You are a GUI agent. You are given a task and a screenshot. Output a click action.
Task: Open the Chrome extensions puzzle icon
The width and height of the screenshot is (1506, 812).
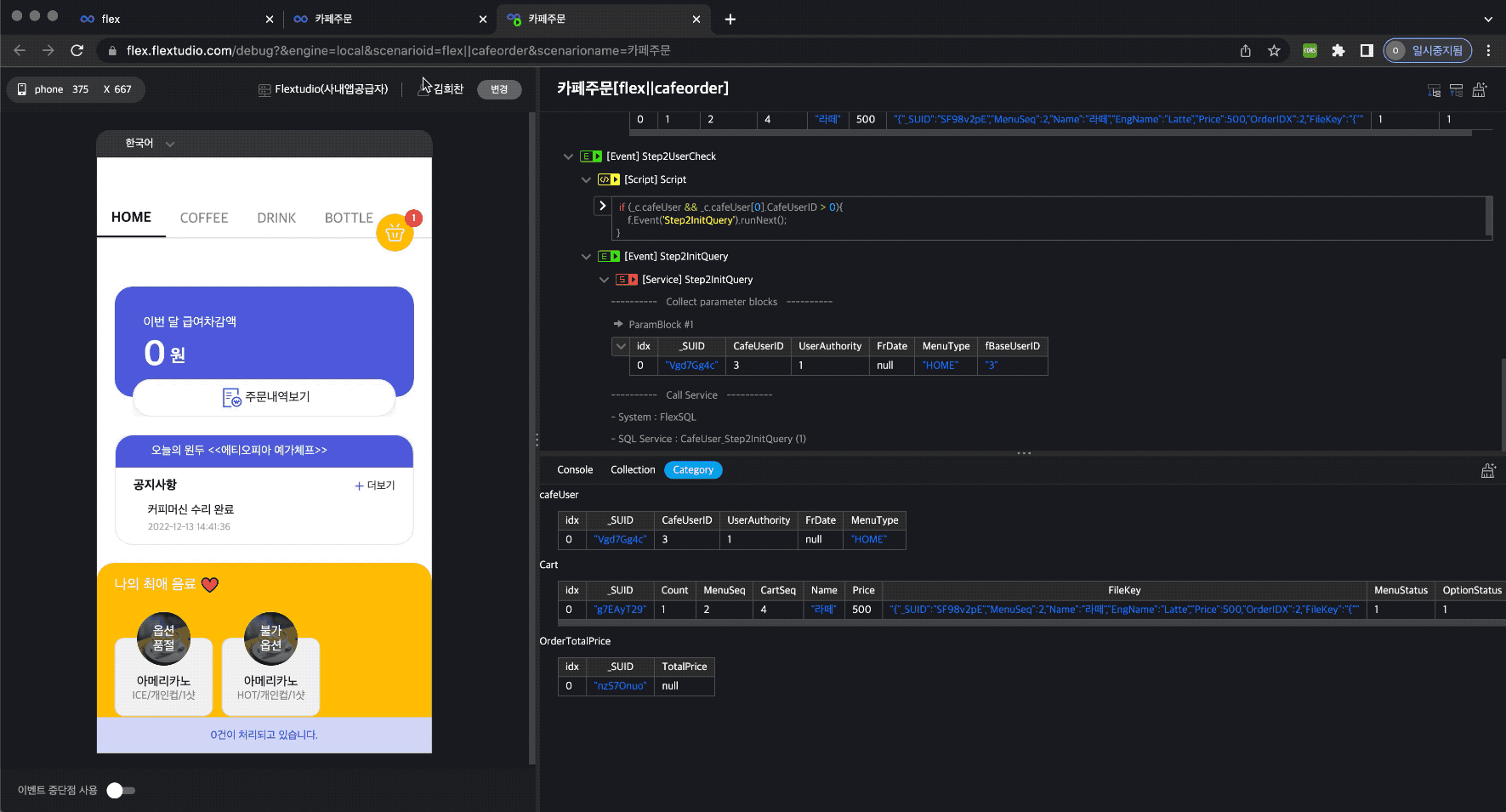pos(1338,51)
